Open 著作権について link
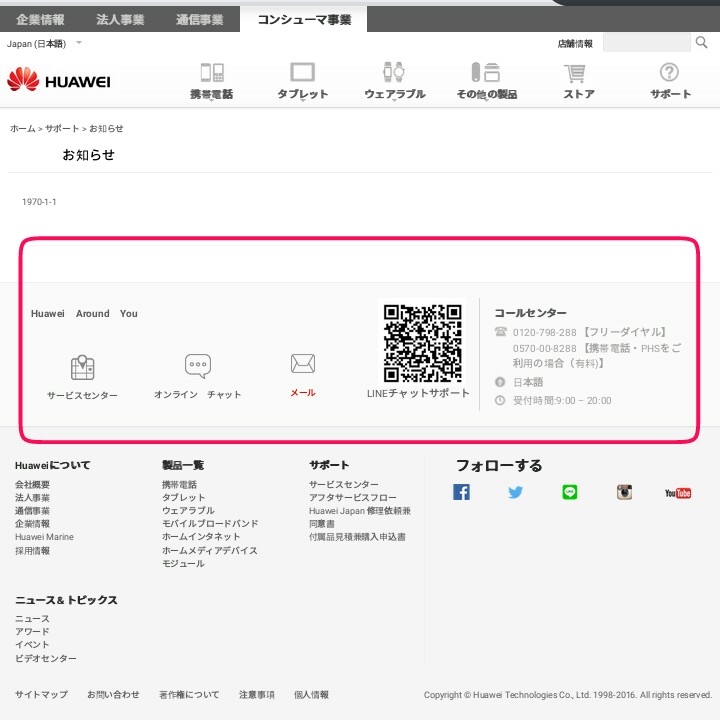The image size is (720, 720). click(x=189, y=695)
